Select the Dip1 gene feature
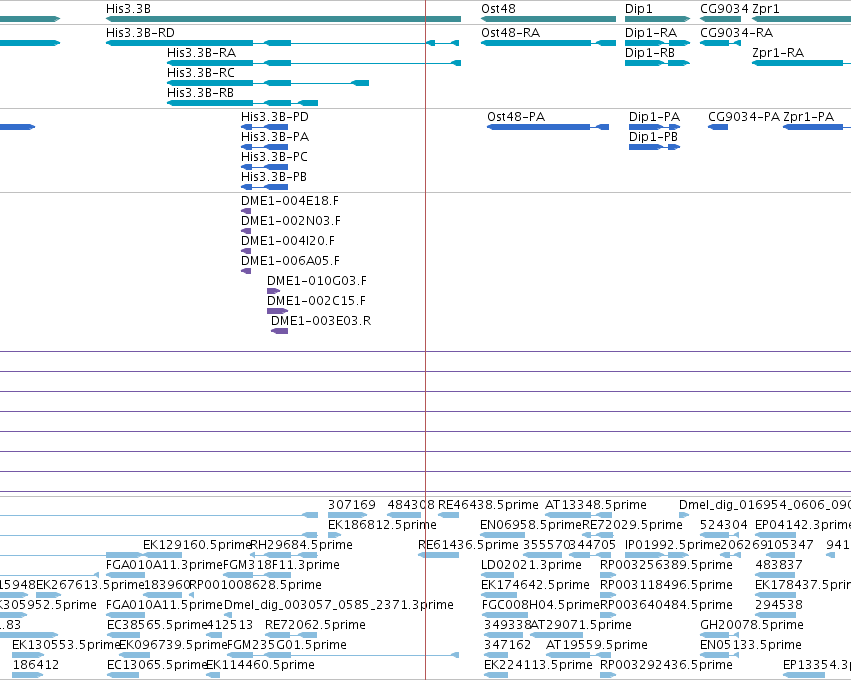This screenshot has height=680, width=851. click(657, 19)
